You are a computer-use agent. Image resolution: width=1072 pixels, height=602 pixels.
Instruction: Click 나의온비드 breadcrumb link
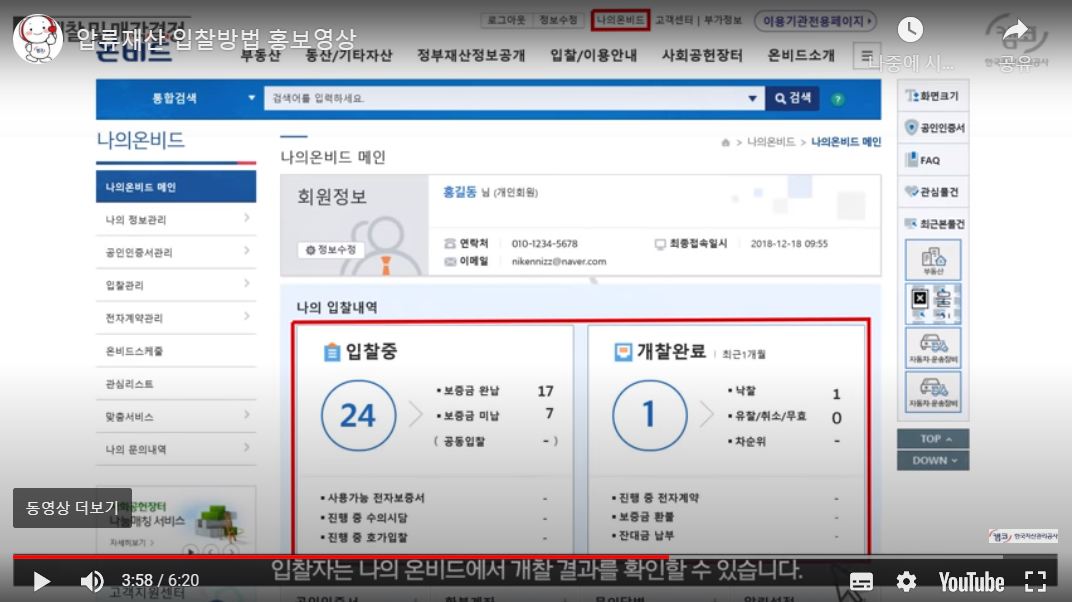(770, 142)
